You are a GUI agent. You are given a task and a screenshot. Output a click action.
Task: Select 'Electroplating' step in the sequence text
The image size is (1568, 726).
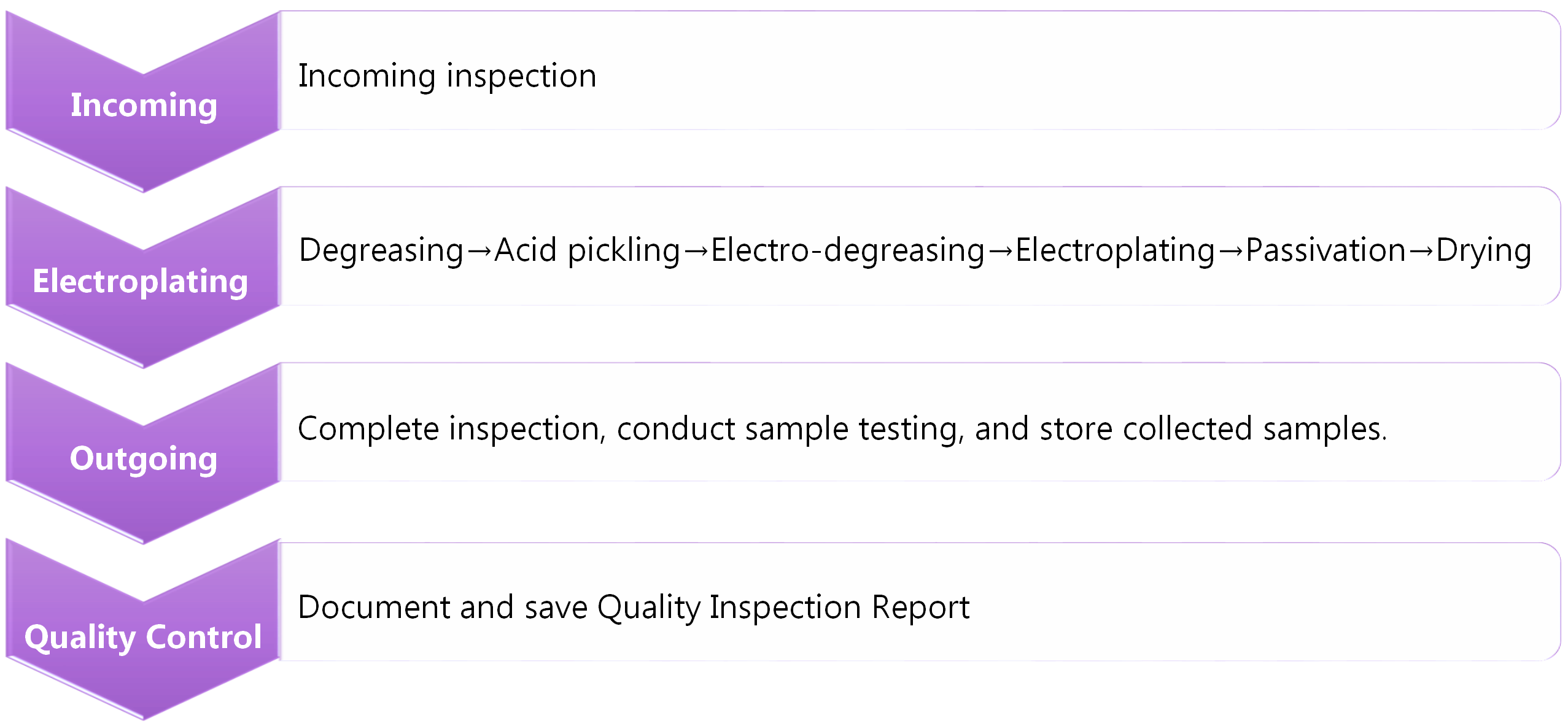tap(1115, 251)
